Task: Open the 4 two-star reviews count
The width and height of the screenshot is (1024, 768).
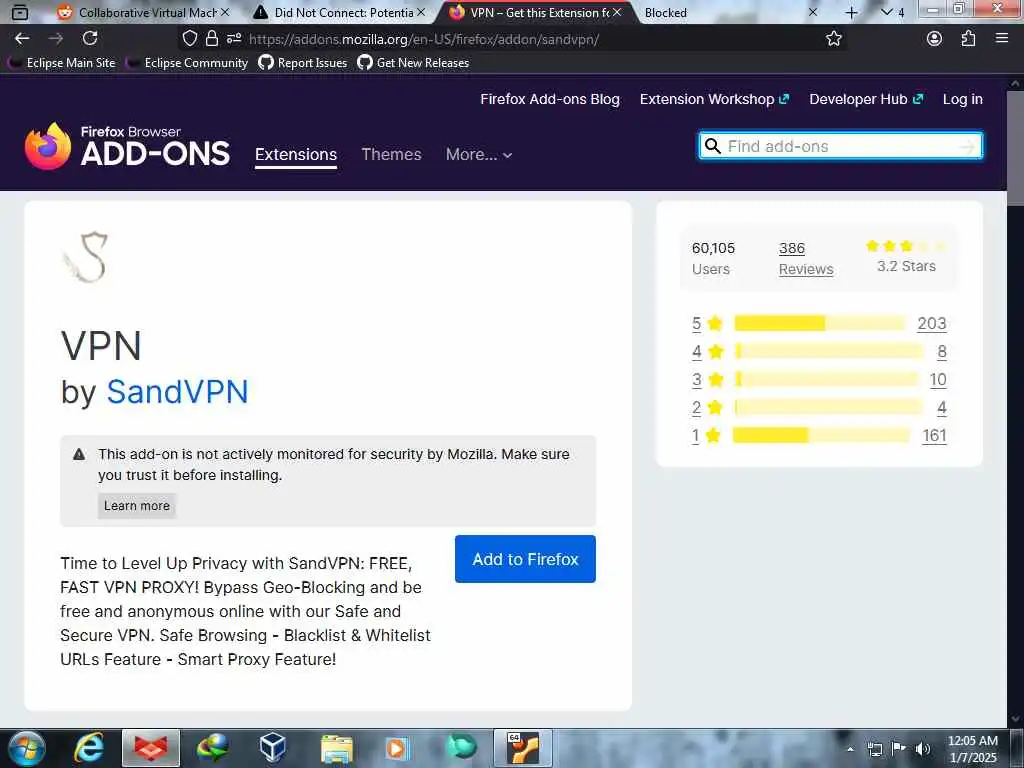Action: 942,408
